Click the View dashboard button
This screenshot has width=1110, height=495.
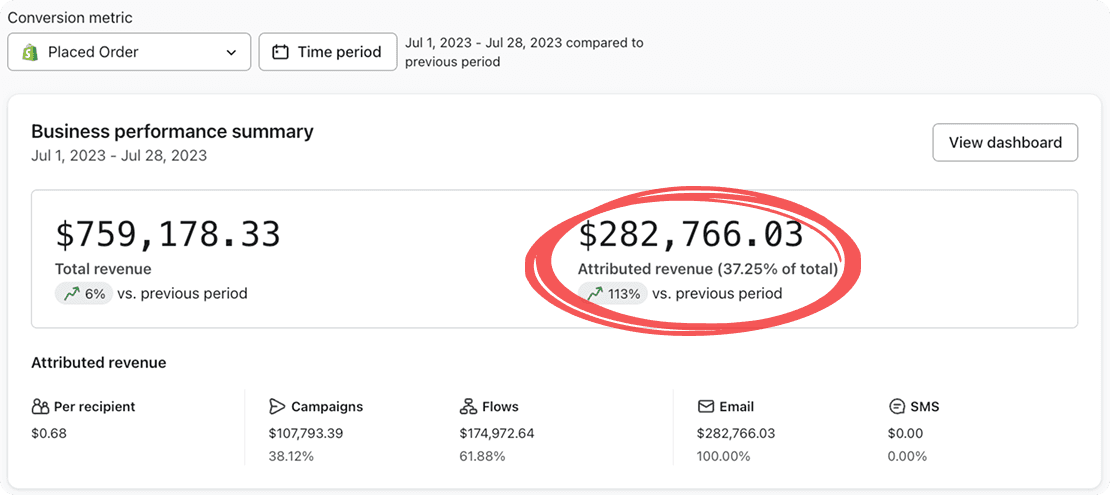tap(1005, 142)
